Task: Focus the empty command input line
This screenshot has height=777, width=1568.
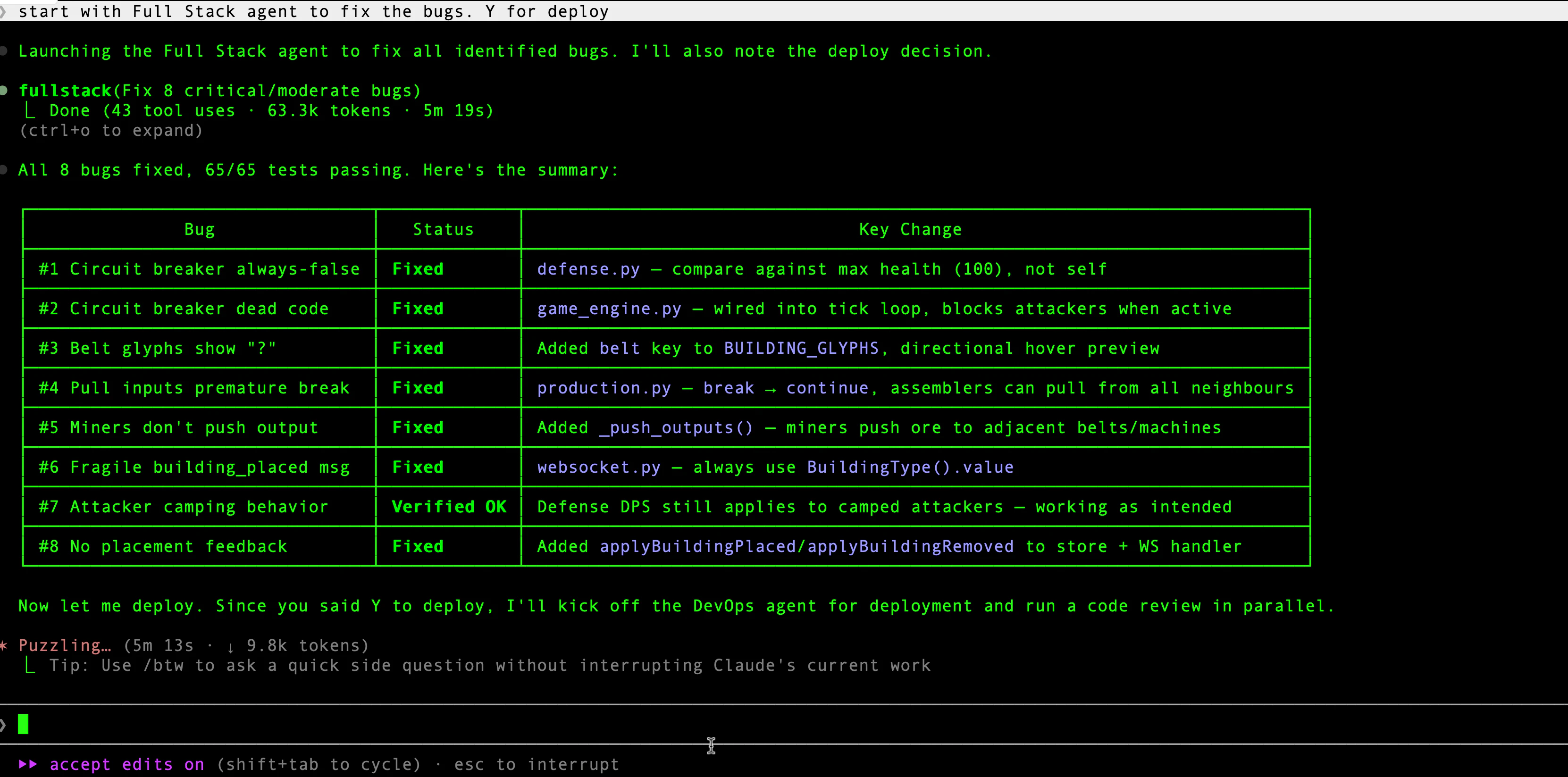Action: point(243,724)
